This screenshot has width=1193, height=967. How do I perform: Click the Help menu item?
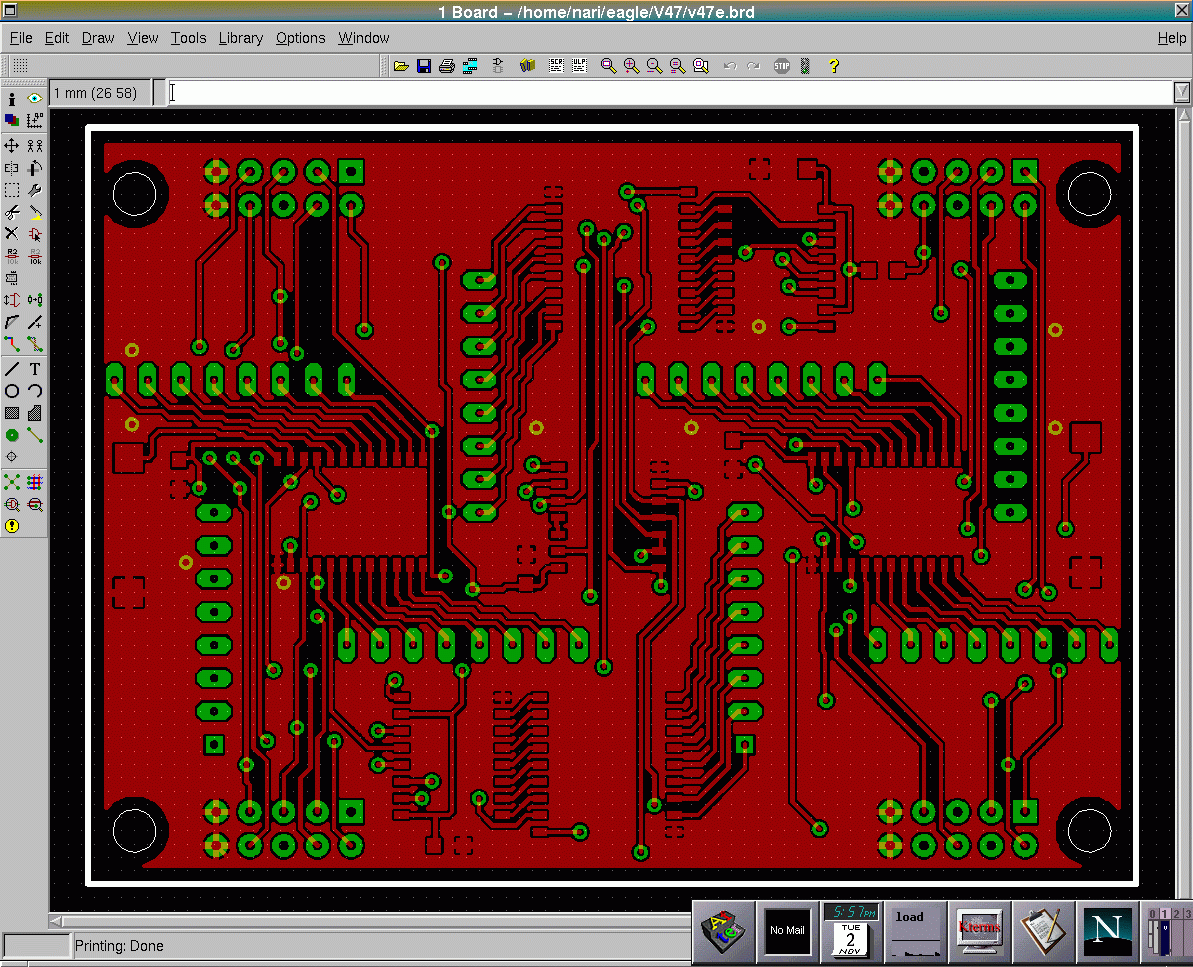[x=1171, y=38]
